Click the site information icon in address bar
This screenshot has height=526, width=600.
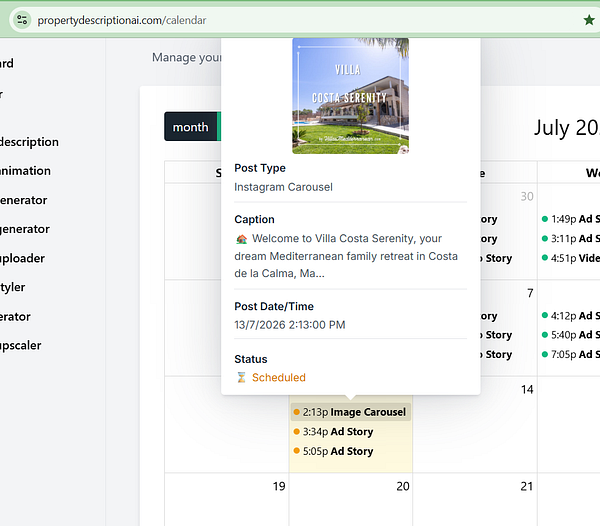[x=22, y=20]
